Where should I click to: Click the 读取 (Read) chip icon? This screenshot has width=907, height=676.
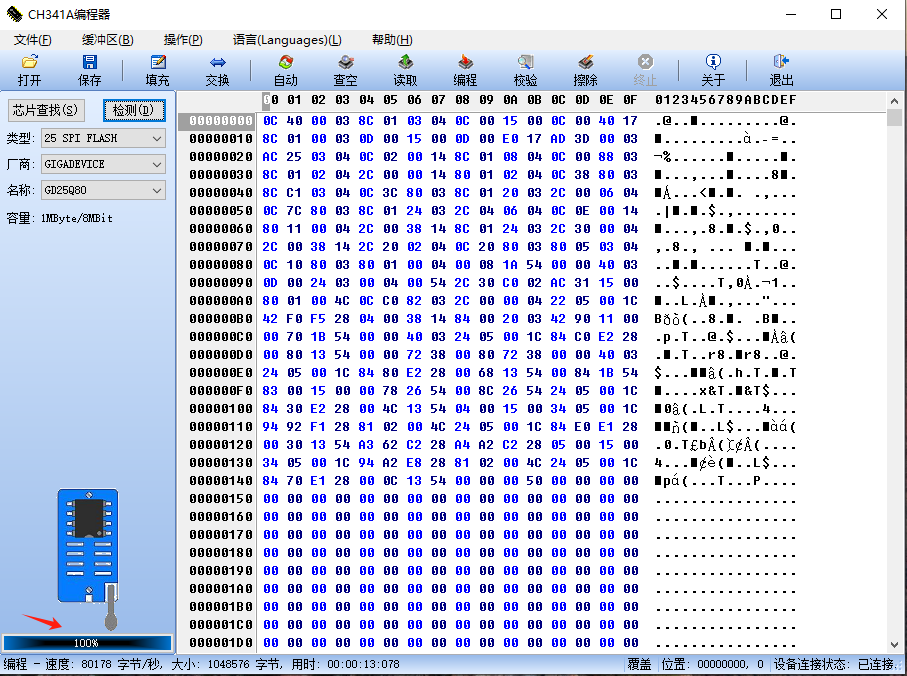click(405, 70)
